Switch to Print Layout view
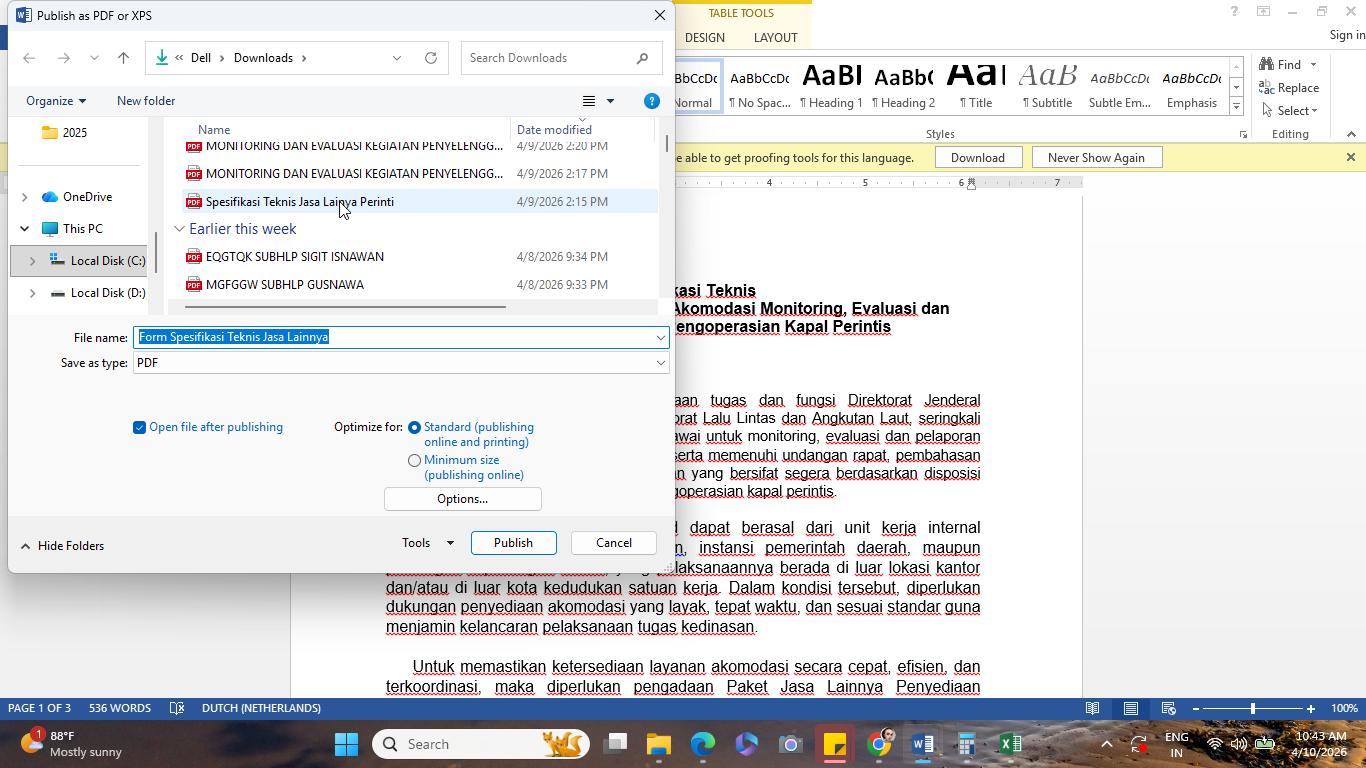This screenshot has width=1366, height=768. [x=1131, y=708]
